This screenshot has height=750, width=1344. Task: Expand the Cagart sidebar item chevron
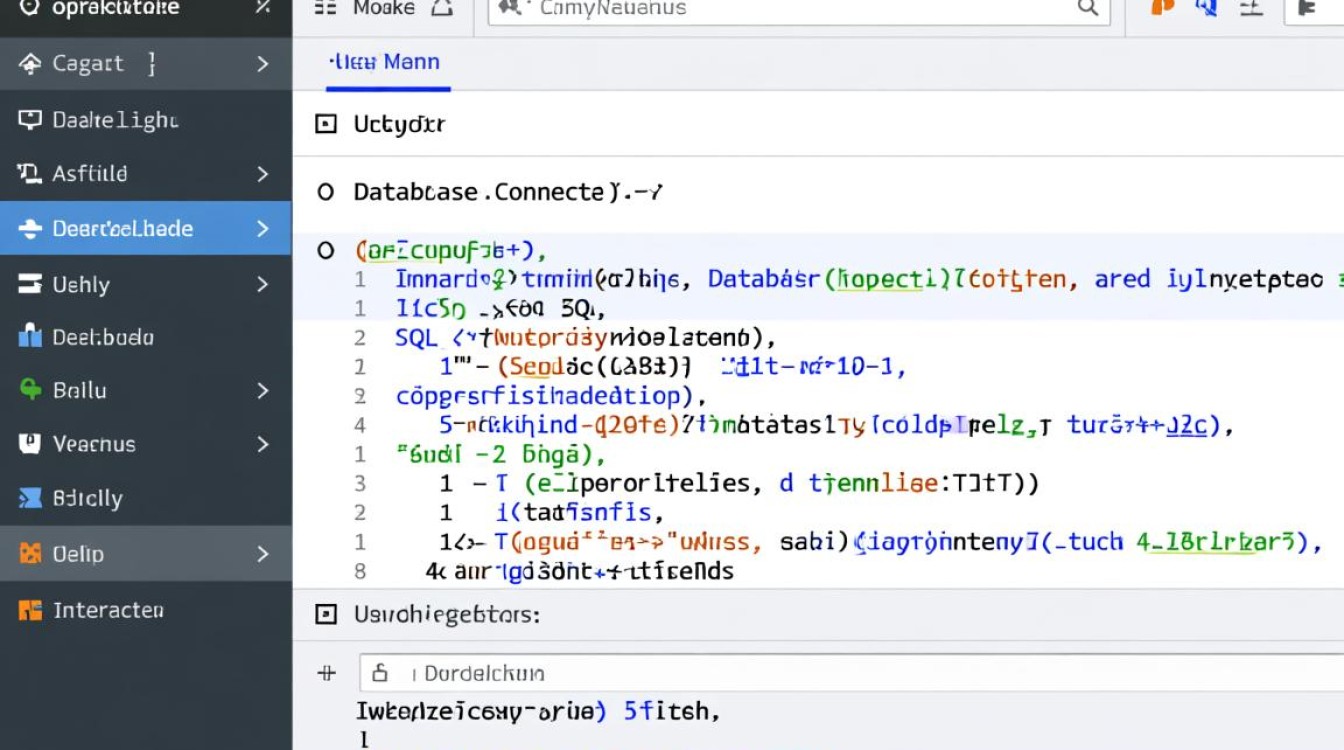[262, 64]
